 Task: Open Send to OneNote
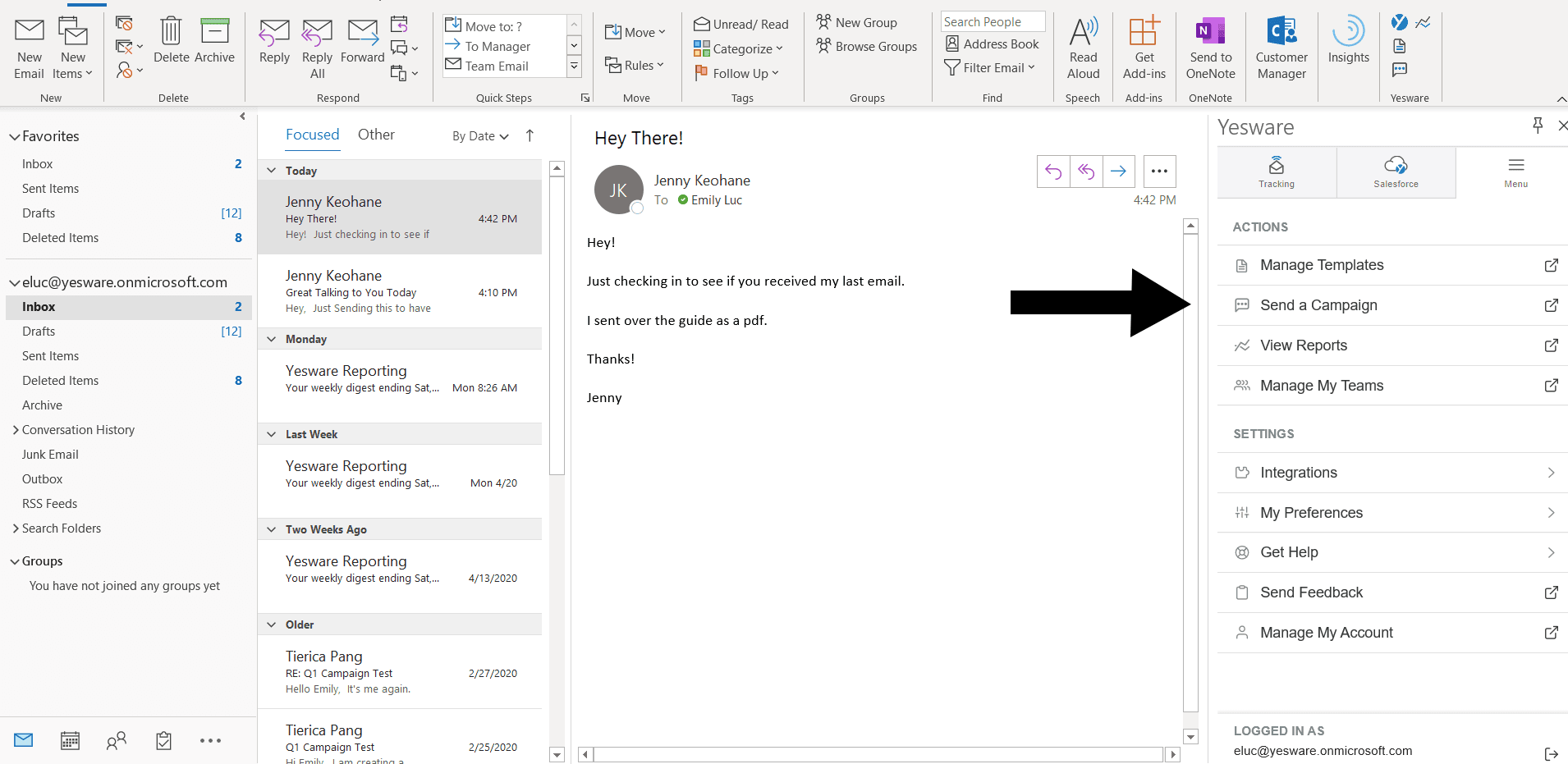click(1210, 48)
